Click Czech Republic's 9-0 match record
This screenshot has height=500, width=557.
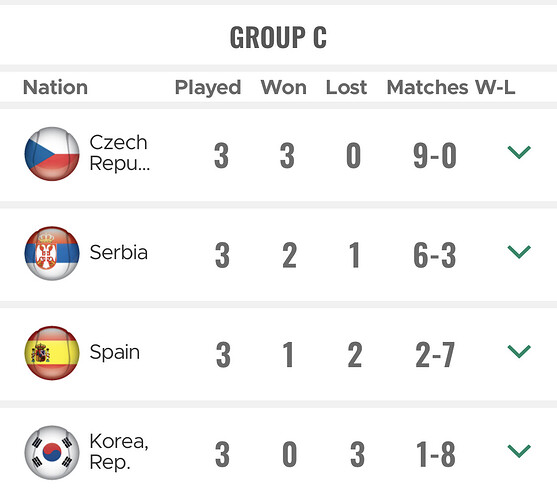[x=435, y=156]
